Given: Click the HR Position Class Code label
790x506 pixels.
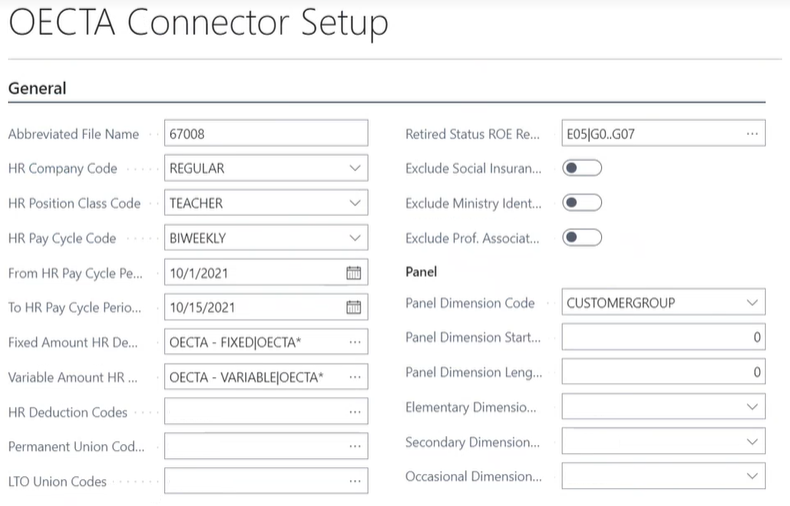Looking at the screenshot, I should coord(75,203).
